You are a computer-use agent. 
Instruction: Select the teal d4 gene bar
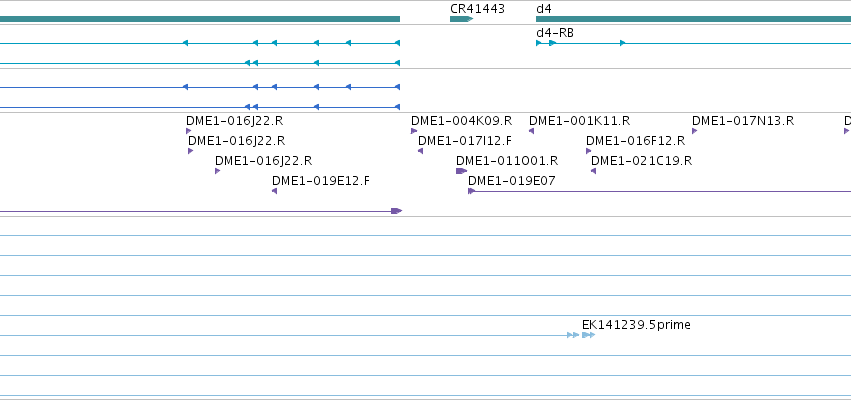(693, 19)
